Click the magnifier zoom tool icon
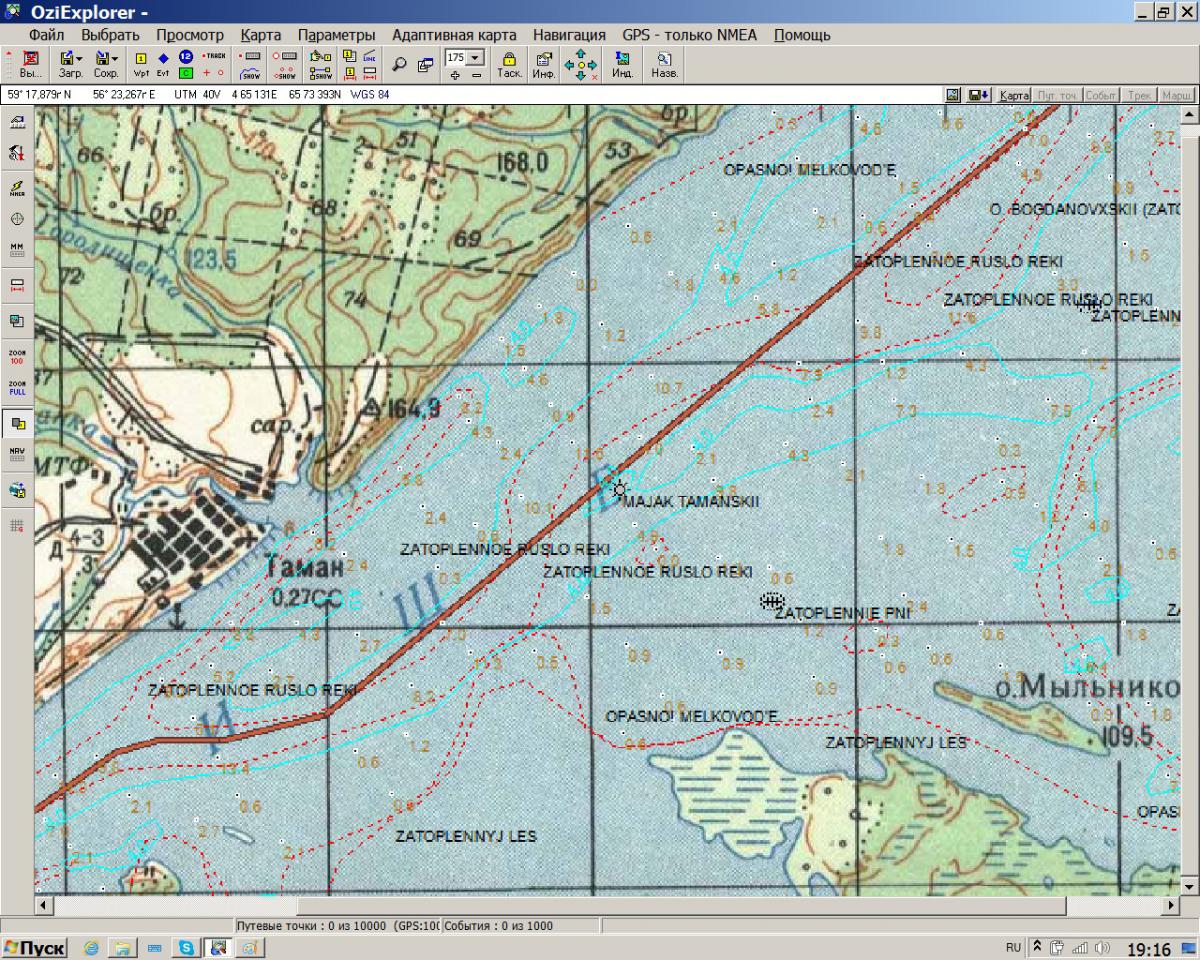Screen dimensions: 1200x960 coord(399,65)
